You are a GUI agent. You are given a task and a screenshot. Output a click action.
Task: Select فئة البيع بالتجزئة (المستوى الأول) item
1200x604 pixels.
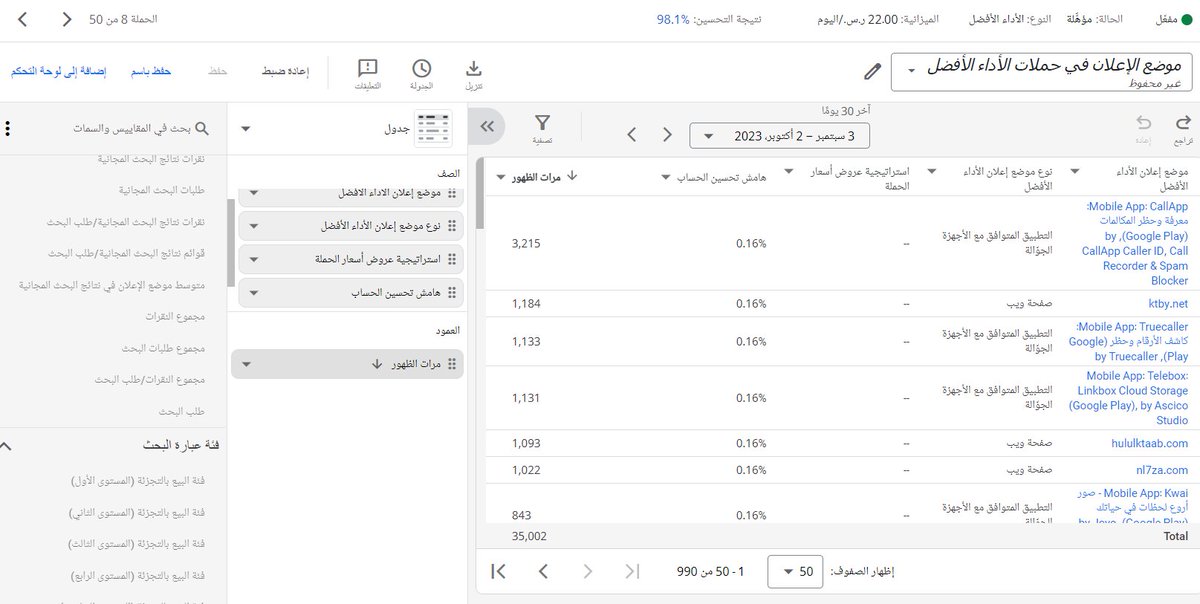point(138,481)
